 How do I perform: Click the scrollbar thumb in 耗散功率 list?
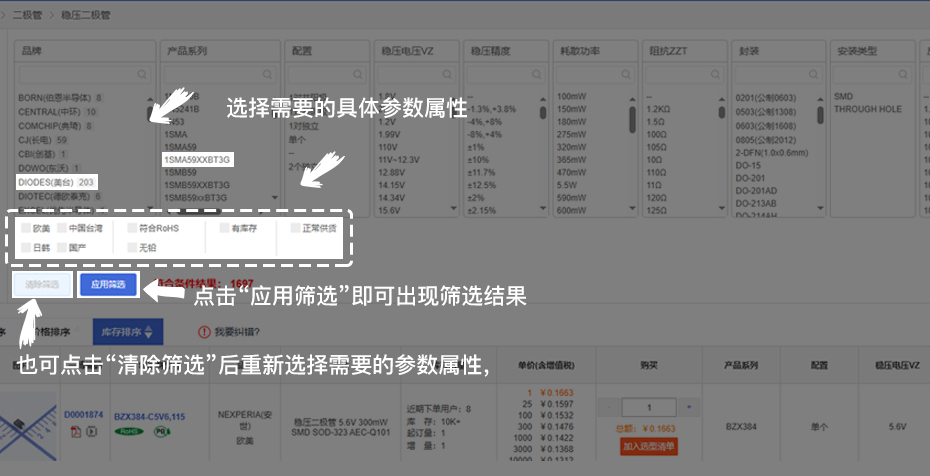[632, 119]
